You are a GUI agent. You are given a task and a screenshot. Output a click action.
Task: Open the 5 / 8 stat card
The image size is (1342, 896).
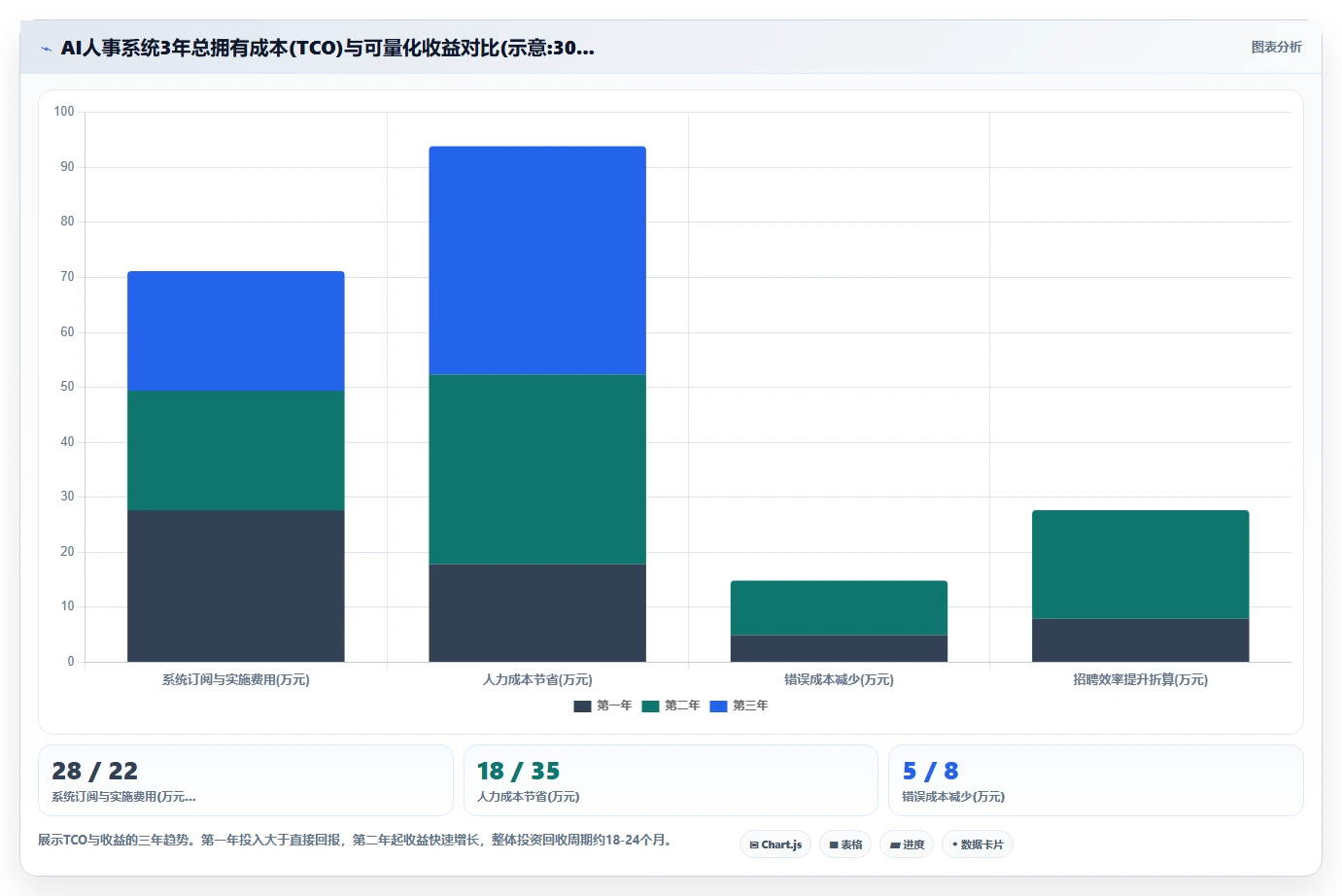[x=1096, y=780]
